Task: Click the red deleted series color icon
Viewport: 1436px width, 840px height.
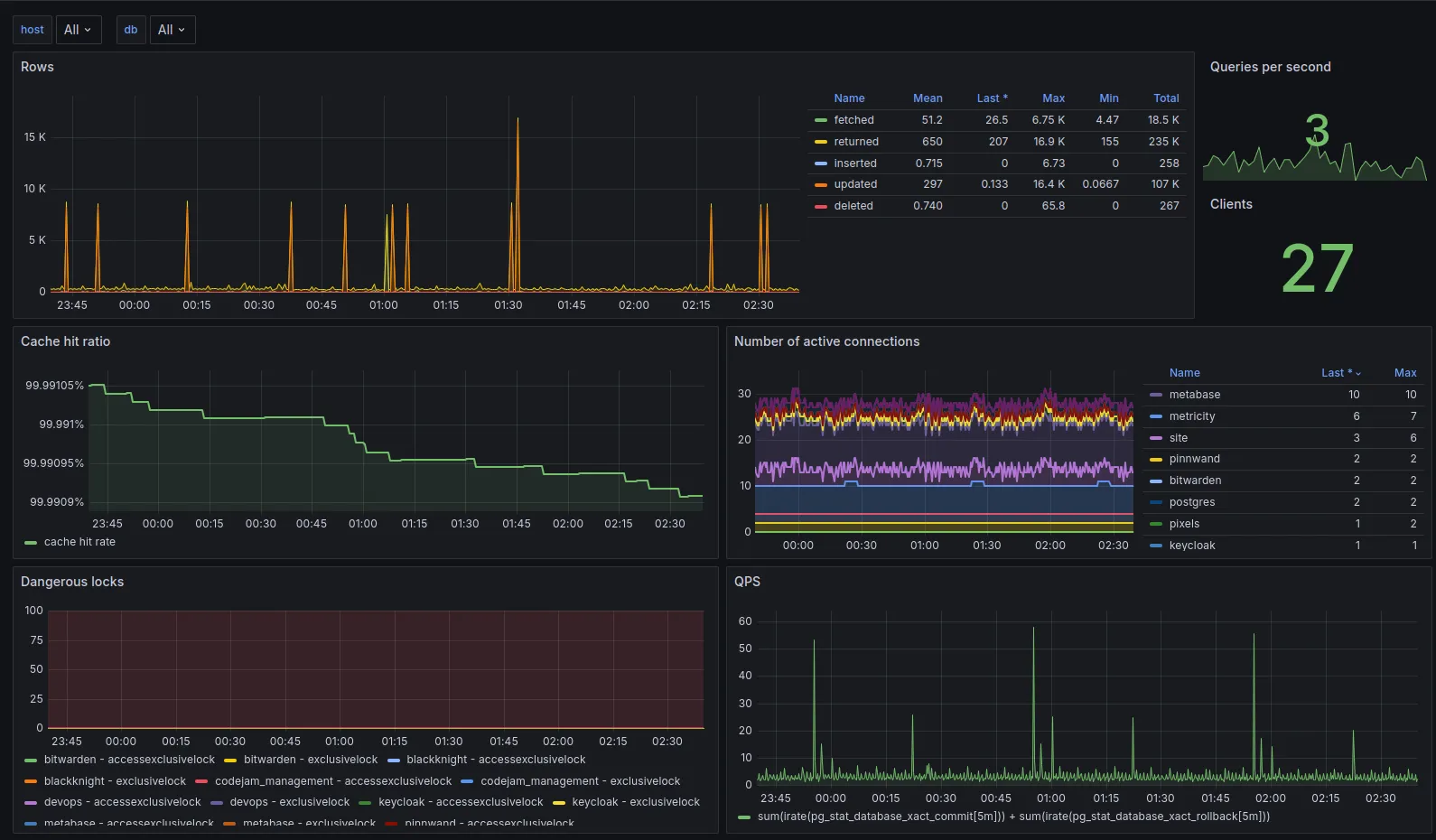Action: click(820, 206)
